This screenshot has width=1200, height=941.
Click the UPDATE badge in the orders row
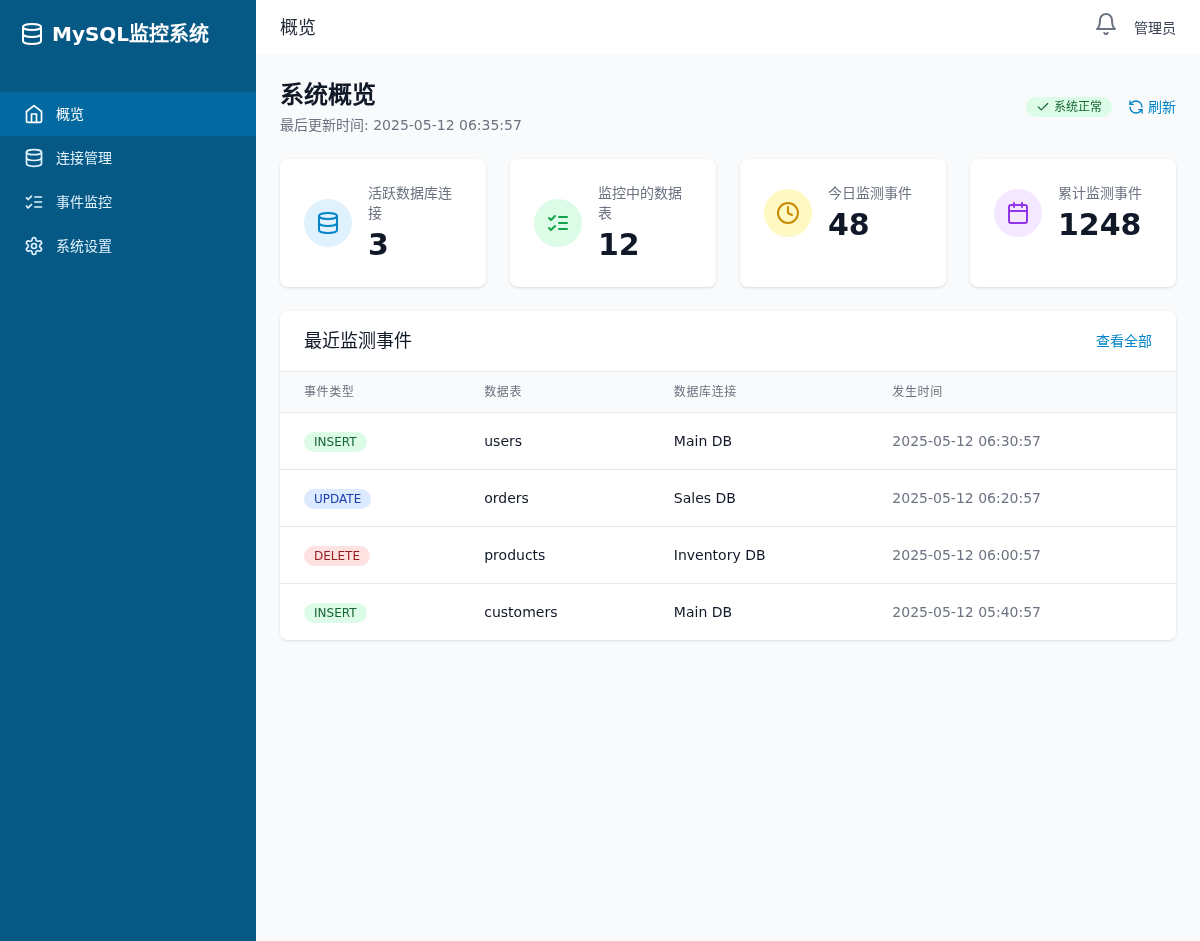pyautogui.click(x=337, y=499)
